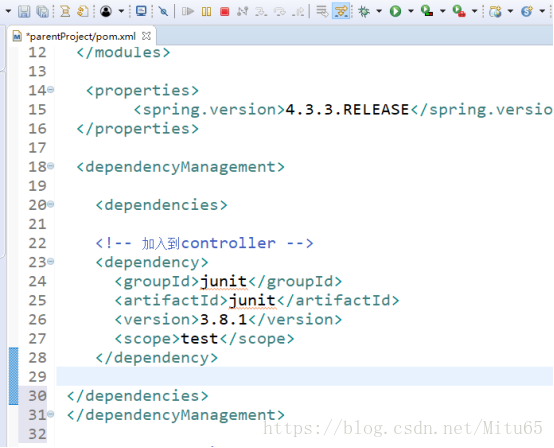Toggle Skip All Breakpoints icon
This screenshot has height=448, width=554.
(x=163, y=11)
